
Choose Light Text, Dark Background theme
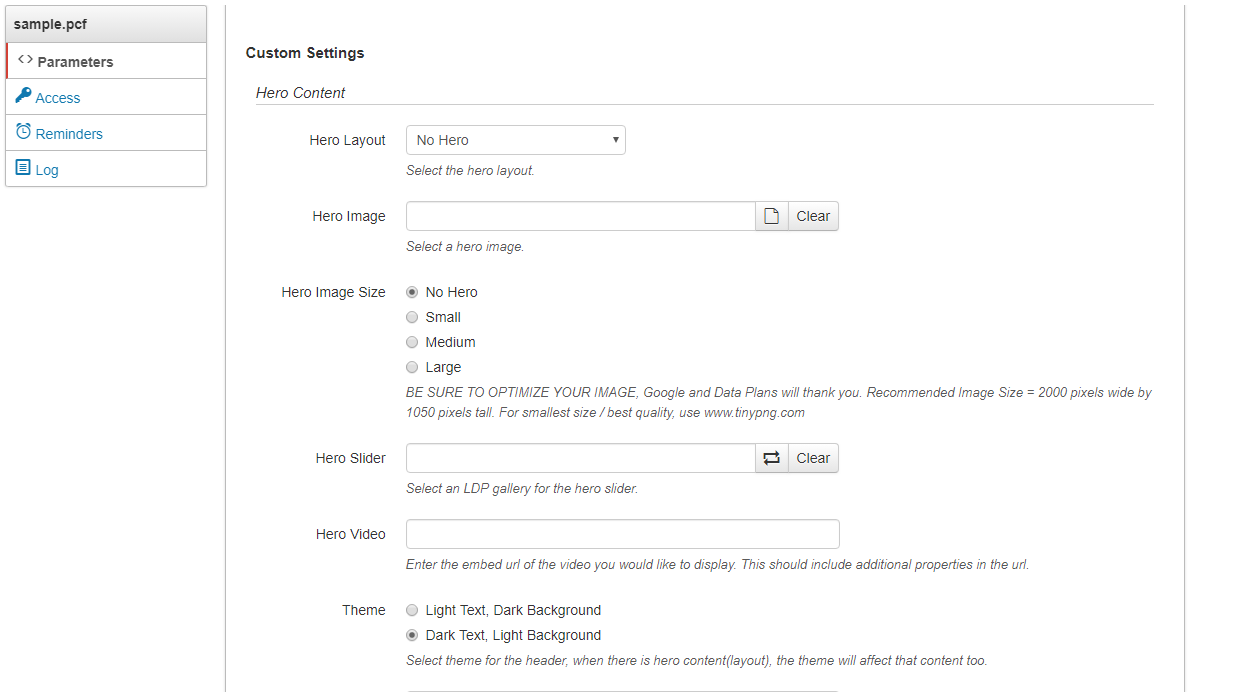point(412,610)
